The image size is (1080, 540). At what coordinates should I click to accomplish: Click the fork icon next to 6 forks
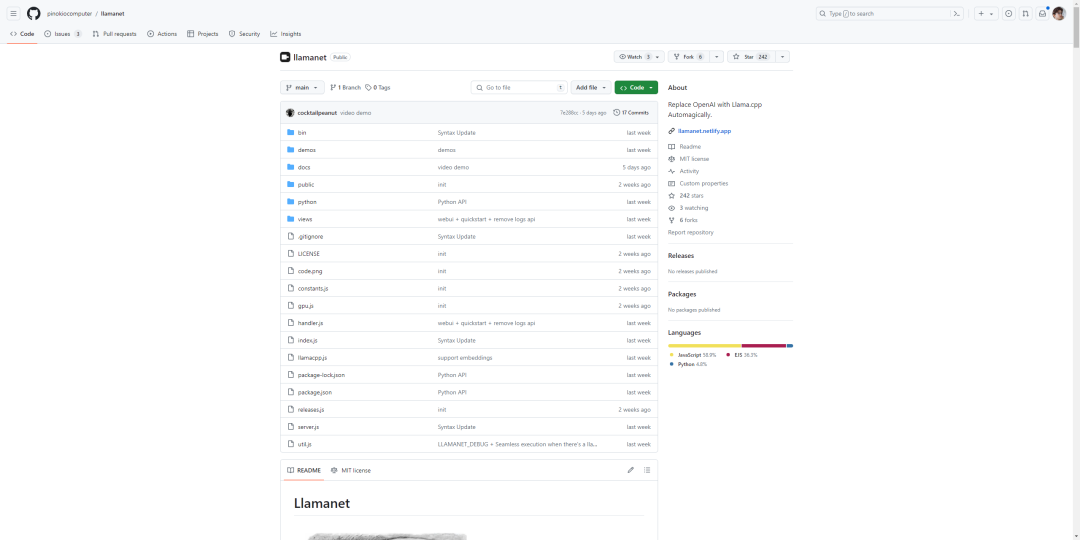(672, 220)
